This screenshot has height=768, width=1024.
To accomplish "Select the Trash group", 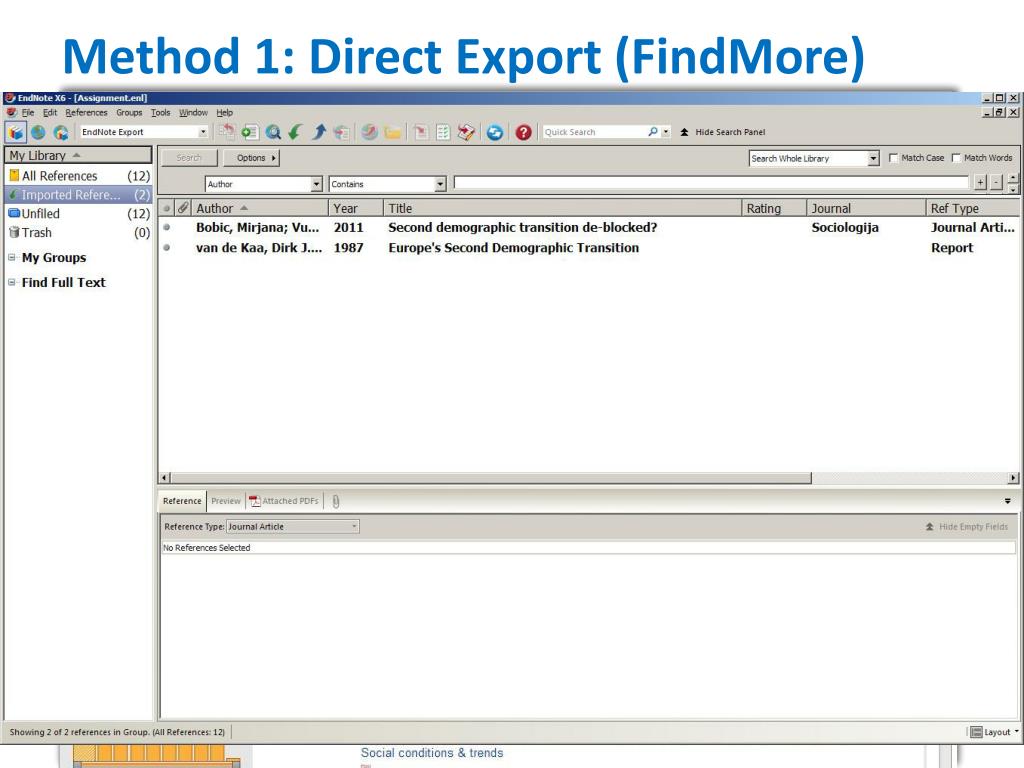I will (x=78, y=232).
